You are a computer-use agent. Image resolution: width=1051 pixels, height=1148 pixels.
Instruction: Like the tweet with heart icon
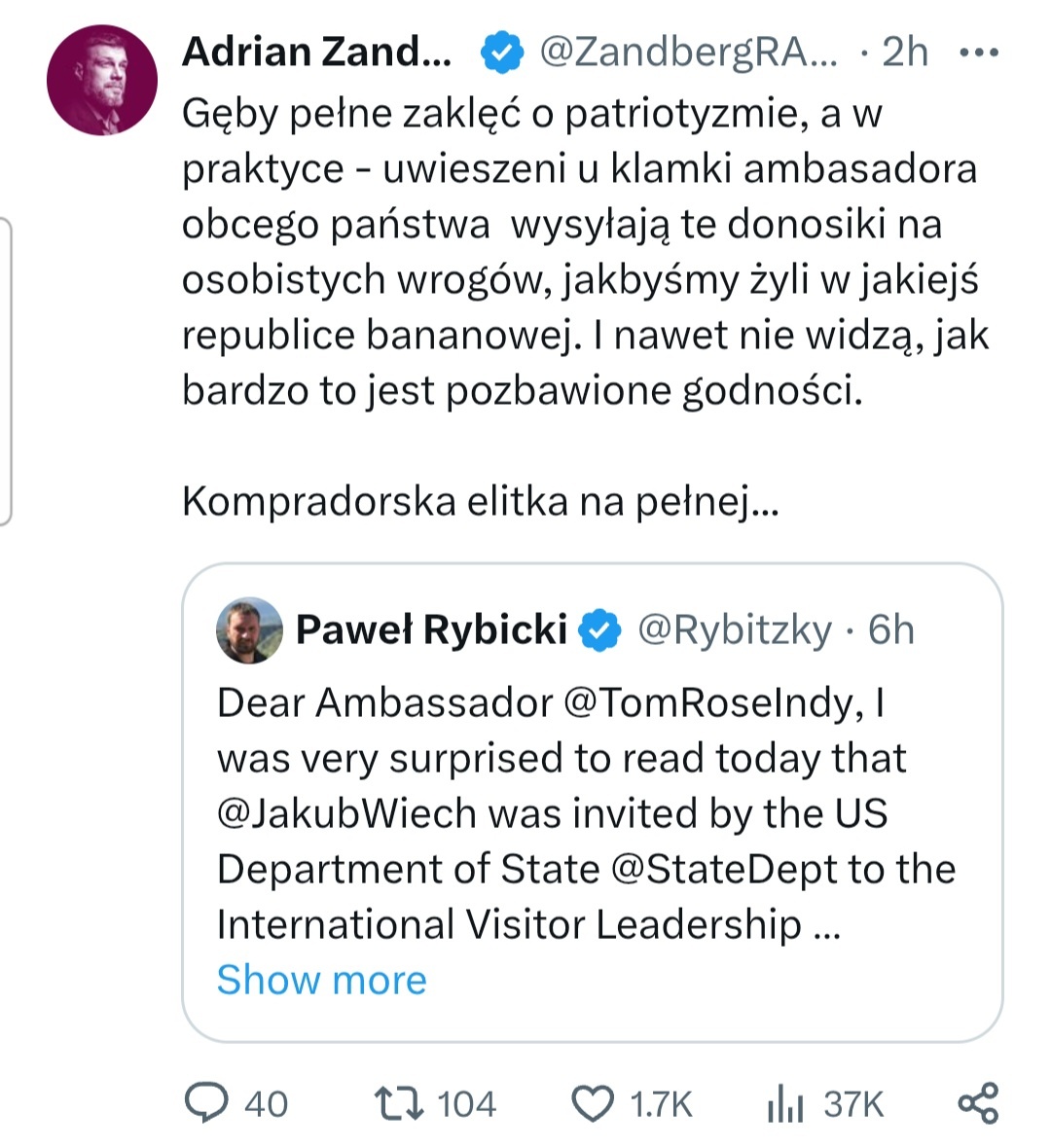tap(592, 1104)
